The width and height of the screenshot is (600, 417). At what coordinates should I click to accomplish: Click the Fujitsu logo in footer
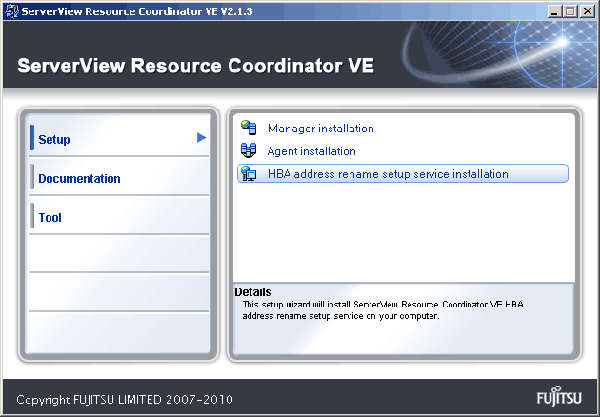click(x=559, y=397)
